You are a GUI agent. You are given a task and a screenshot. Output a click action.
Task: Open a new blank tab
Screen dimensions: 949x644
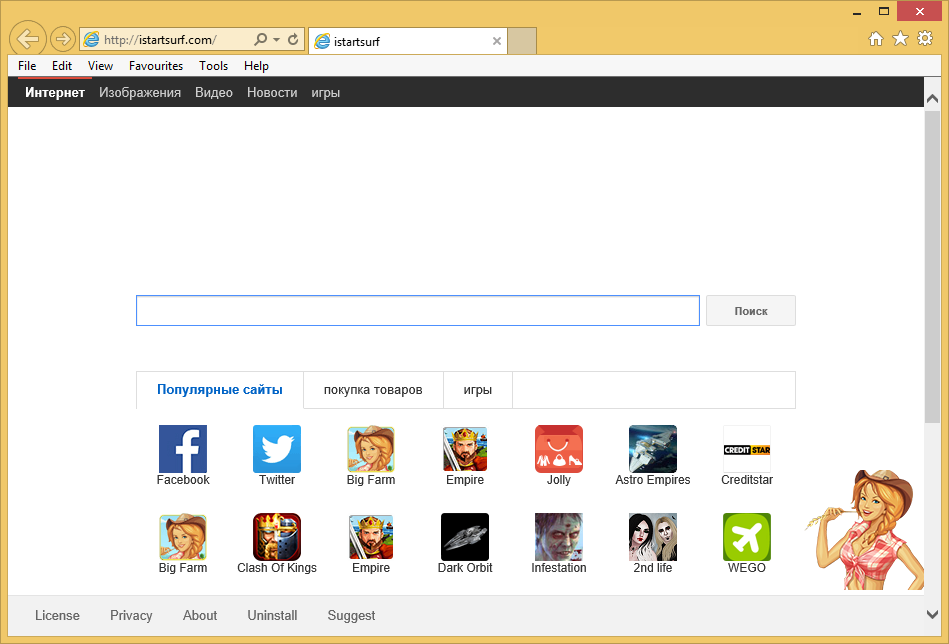click(x=522, y=41)
